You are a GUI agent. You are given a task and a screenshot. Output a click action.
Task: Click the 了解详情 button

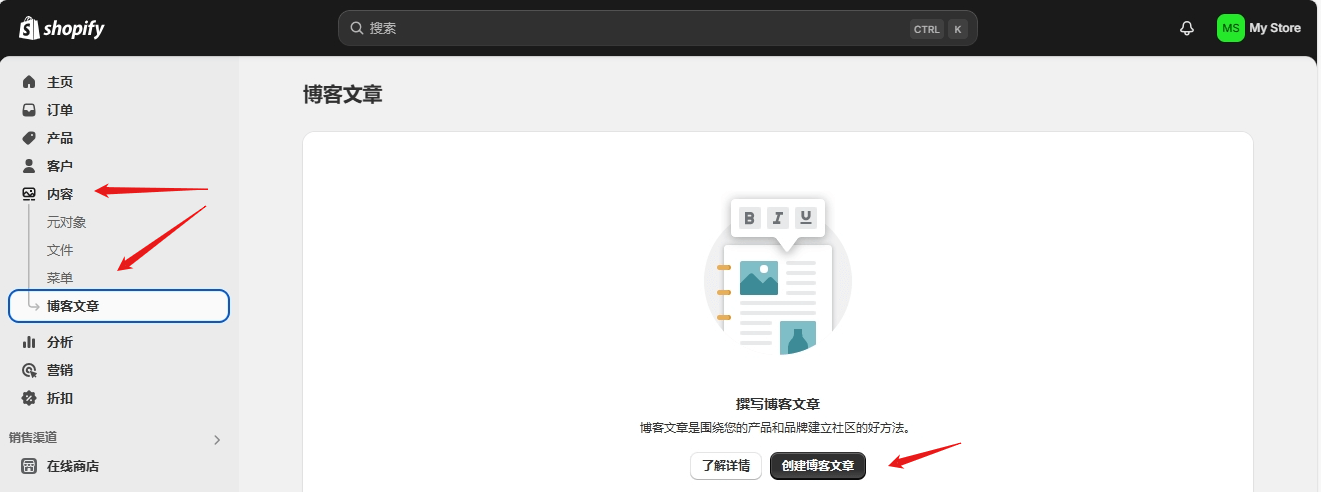tap(725, 466)
